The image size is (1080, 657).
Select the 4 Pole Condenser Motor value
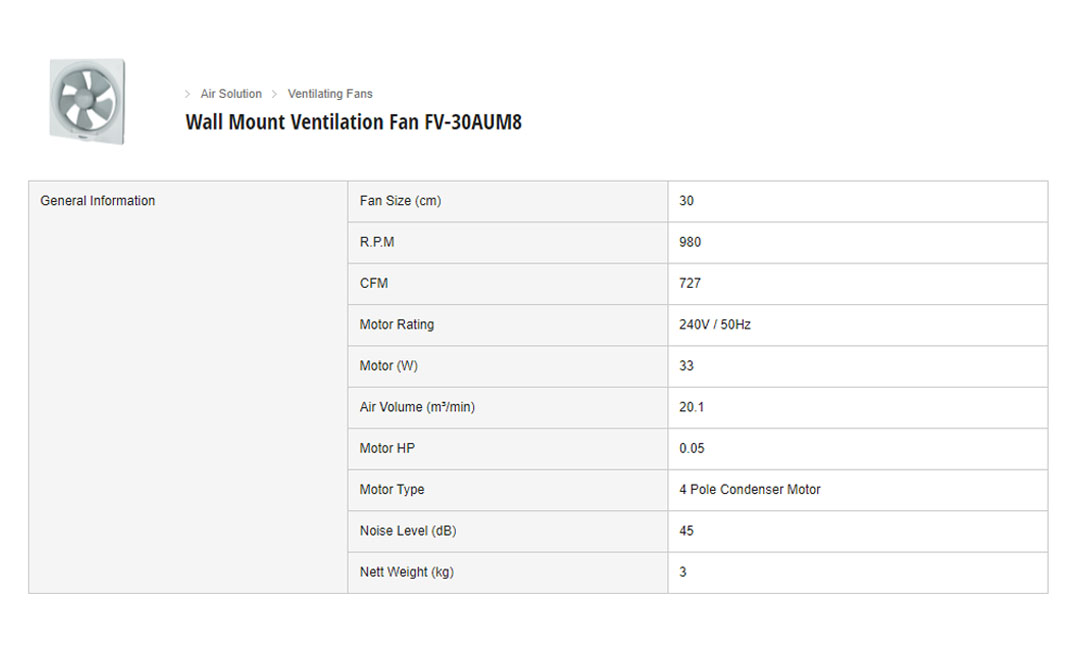click(x=749, y=490)
